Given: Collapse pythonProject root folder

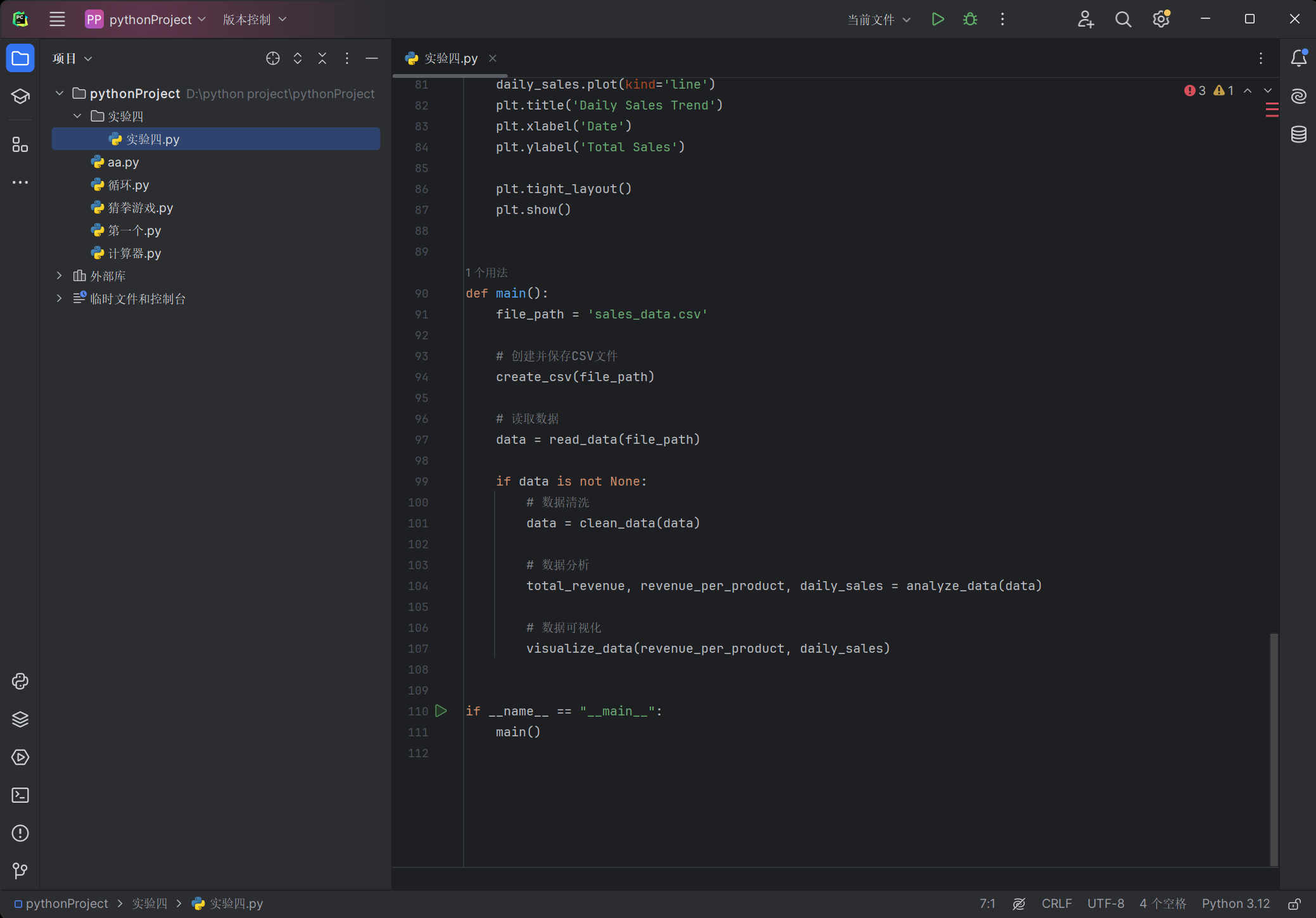Looking at the screenshot, I should 60,94.
